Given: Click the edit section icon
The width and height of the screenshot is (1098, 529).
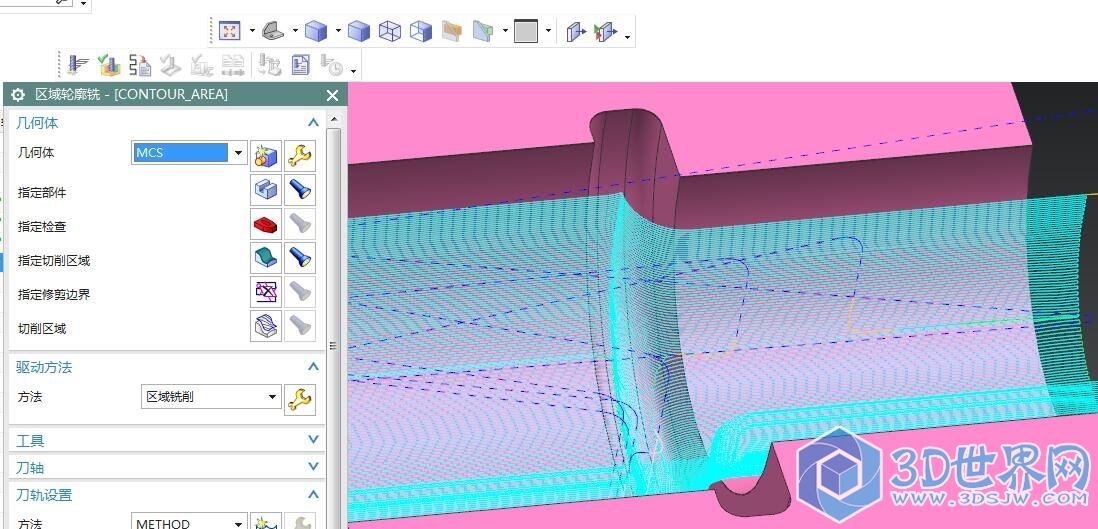Looking at the screenshot, I should click(x=483, y=30).
